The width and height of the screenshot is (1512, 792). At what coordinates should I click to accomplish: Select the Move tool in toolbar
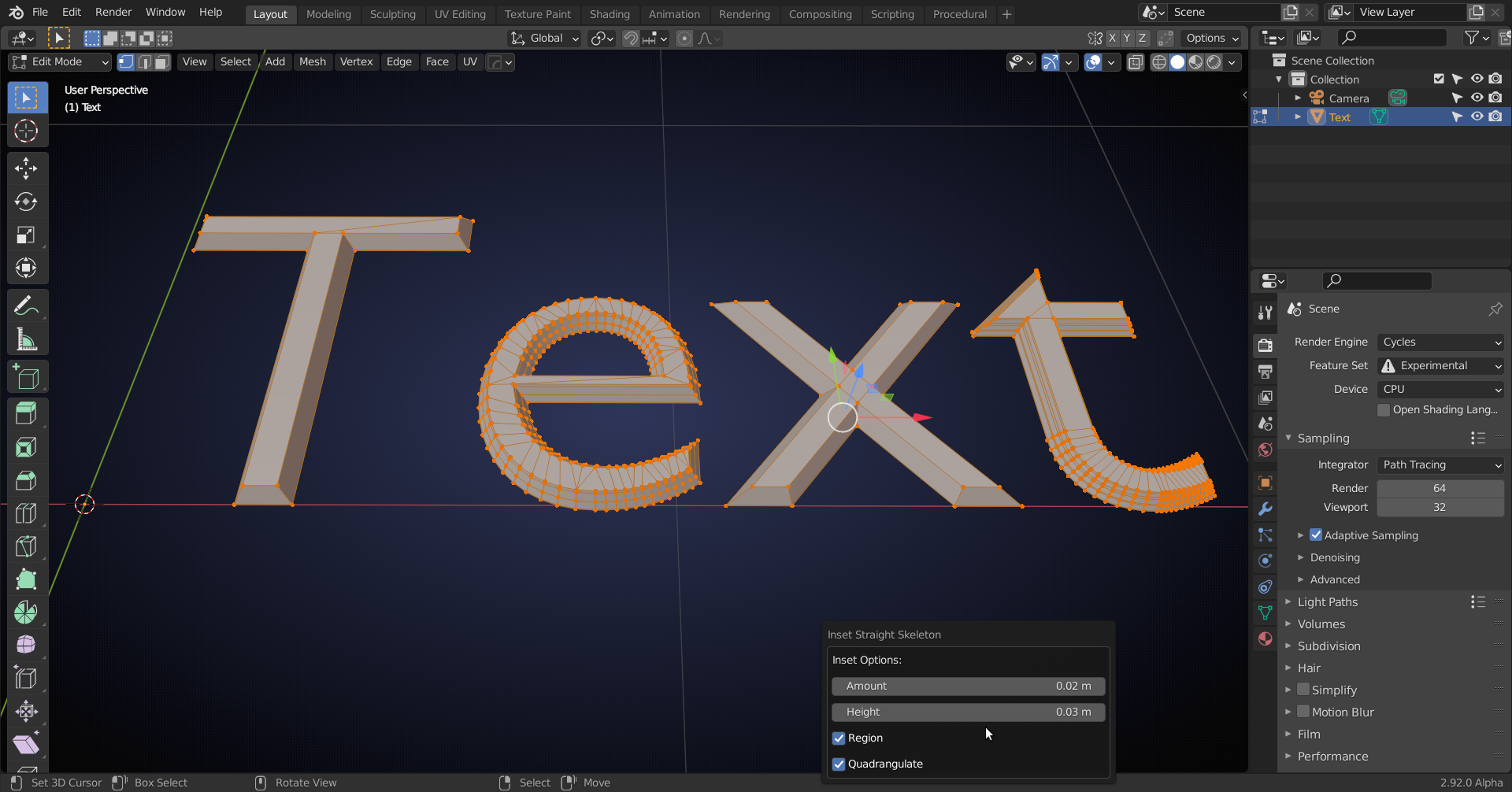pos(26,168)
